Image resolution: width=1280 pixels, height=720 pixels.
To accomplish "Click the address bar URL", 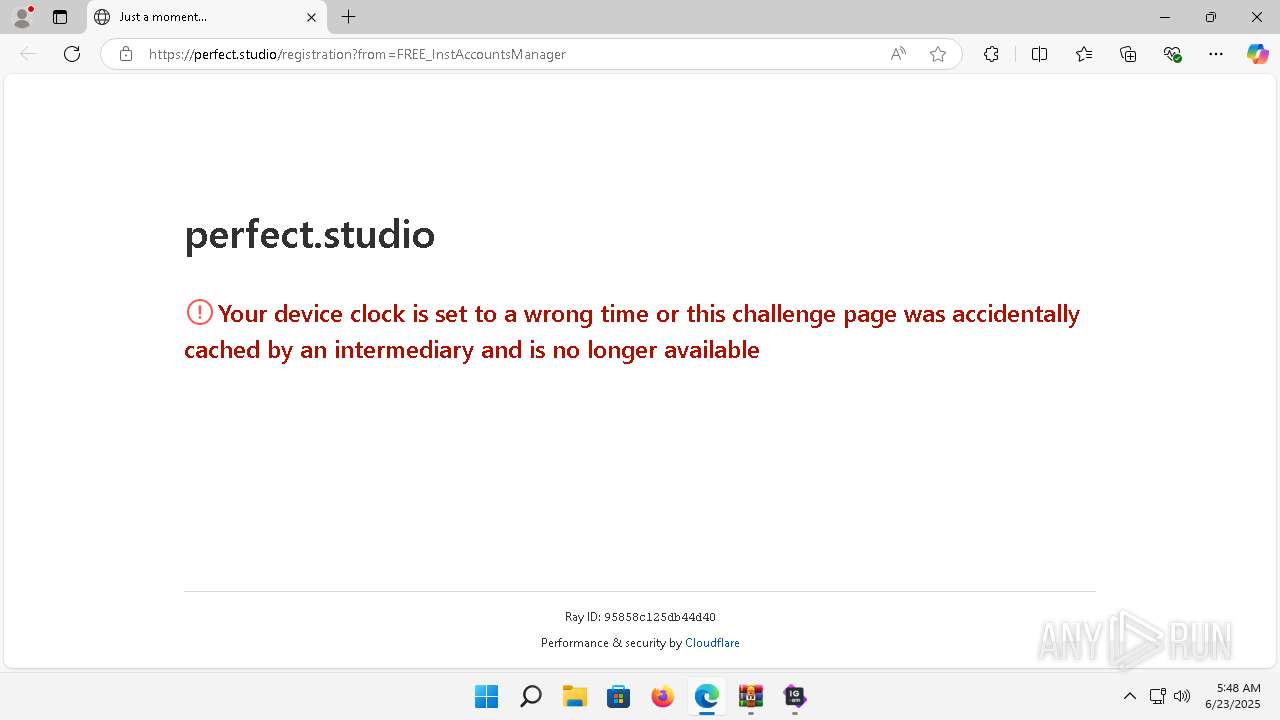I will click(x=357, y=54).
